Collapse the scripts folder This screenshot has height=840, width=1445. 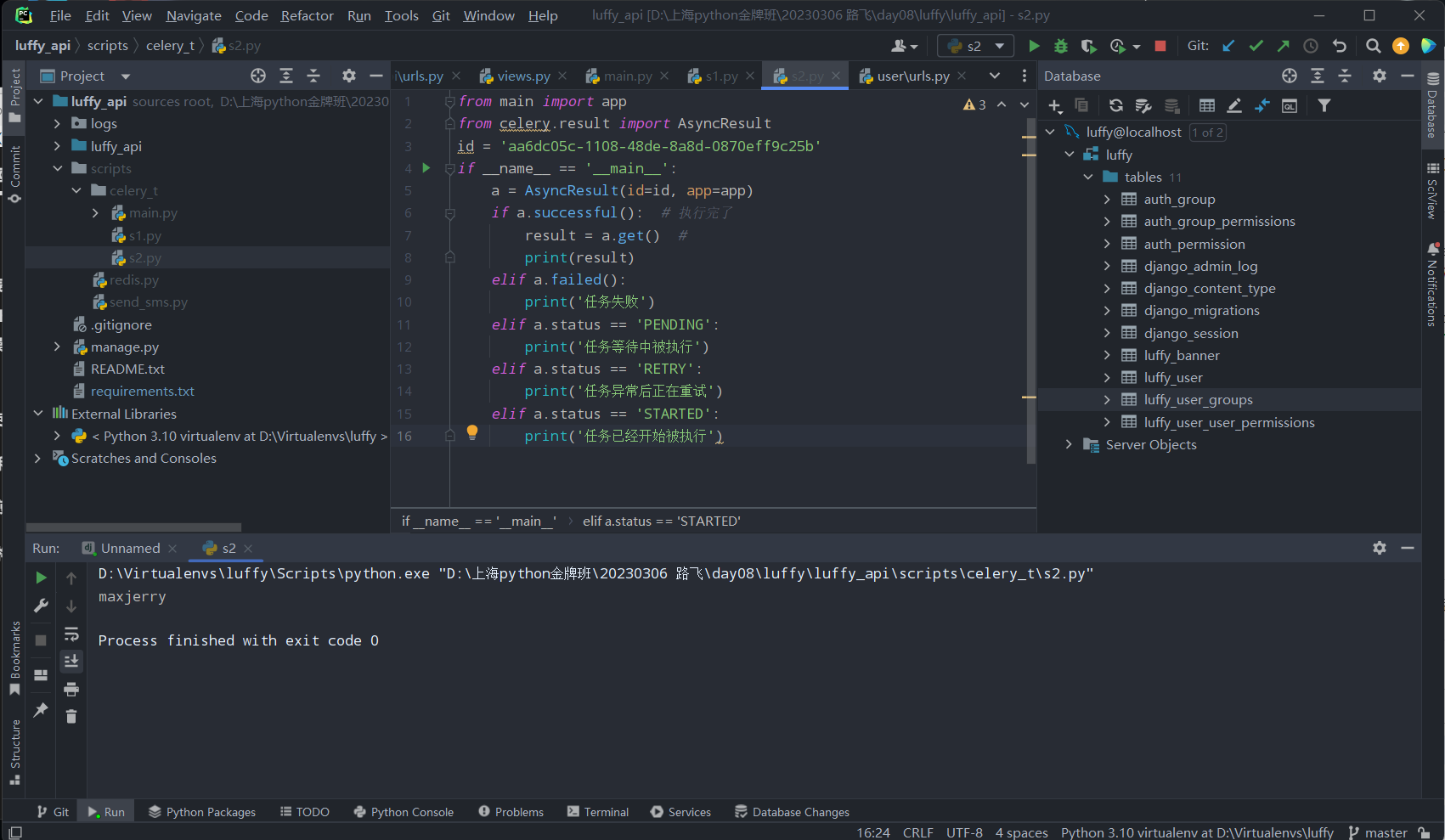click(57, 168)
